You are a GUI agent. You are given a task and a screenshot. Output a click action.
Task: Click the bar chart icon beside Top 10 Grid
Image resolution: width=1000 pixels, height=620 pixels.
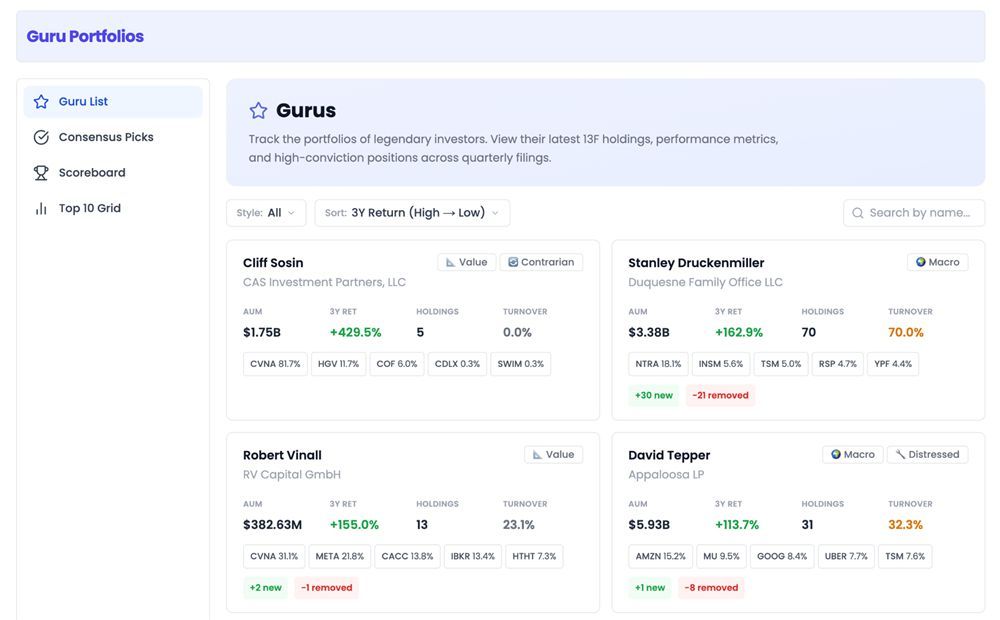point(41,209)
